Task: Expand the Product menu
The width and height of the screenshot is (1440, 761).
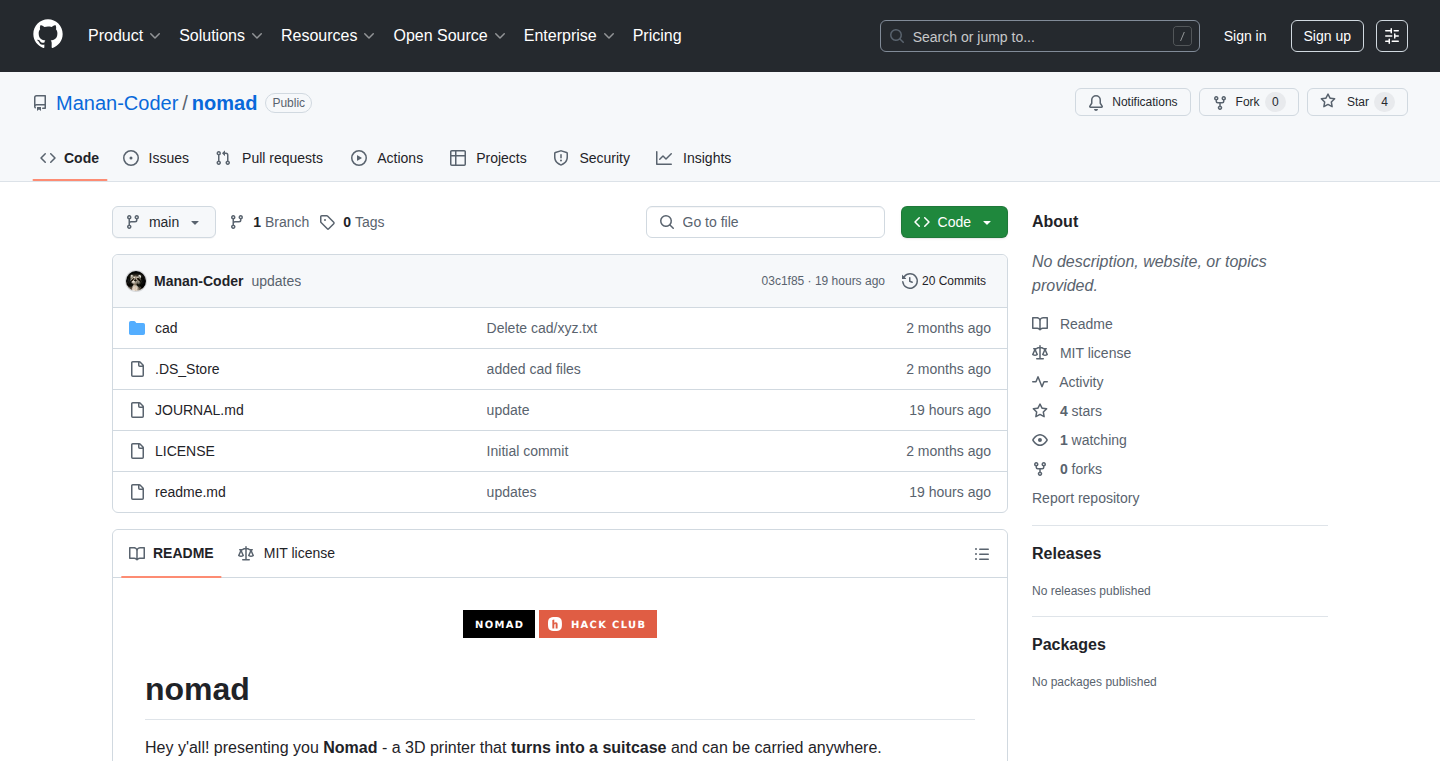Action: pos(124,36)
